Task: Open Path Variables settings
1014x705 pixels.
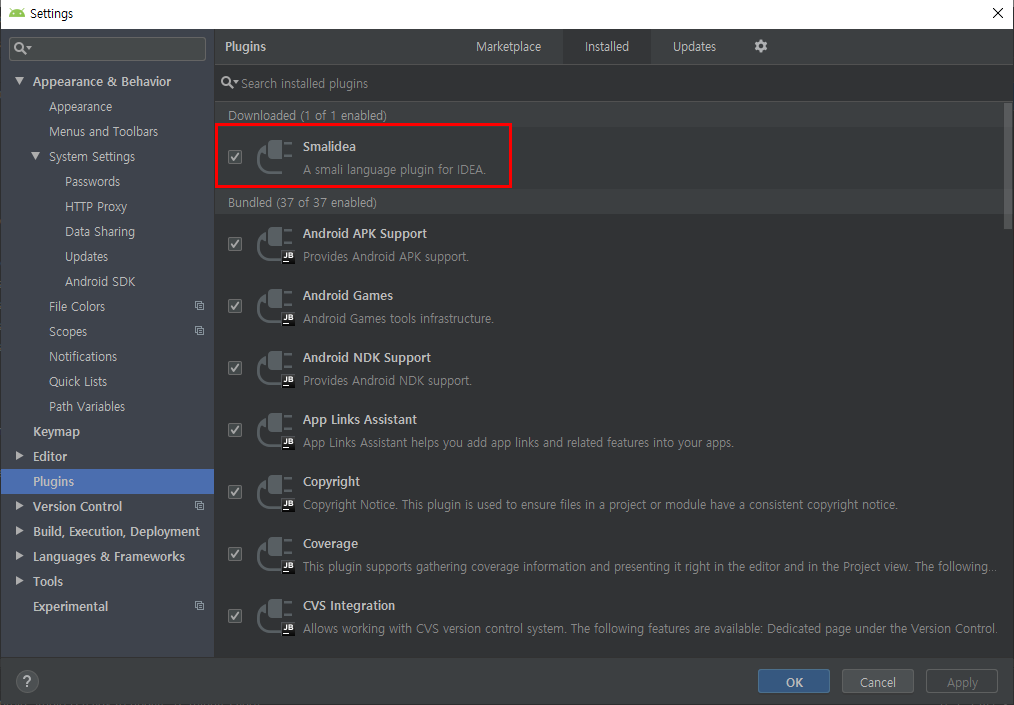Action: pos(87,406)
